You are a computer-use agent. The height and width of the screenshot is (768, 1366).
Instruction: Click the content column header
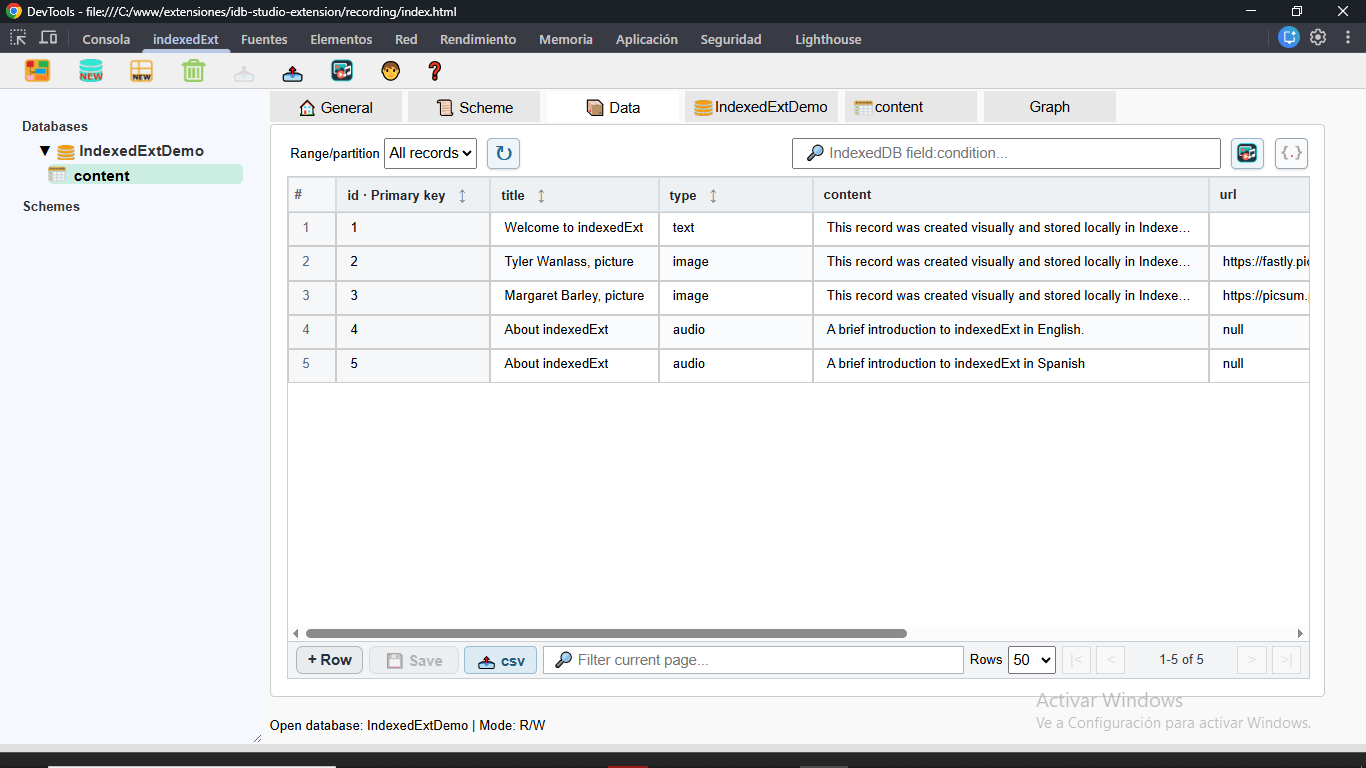(1011, 195)
